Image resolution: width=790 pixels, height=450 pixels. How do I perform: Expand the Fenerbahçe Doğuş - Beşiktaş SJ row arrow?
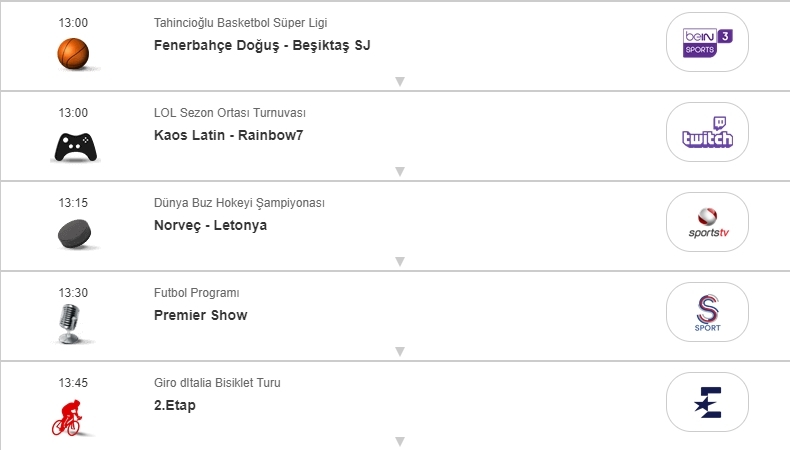coord(399,82)
